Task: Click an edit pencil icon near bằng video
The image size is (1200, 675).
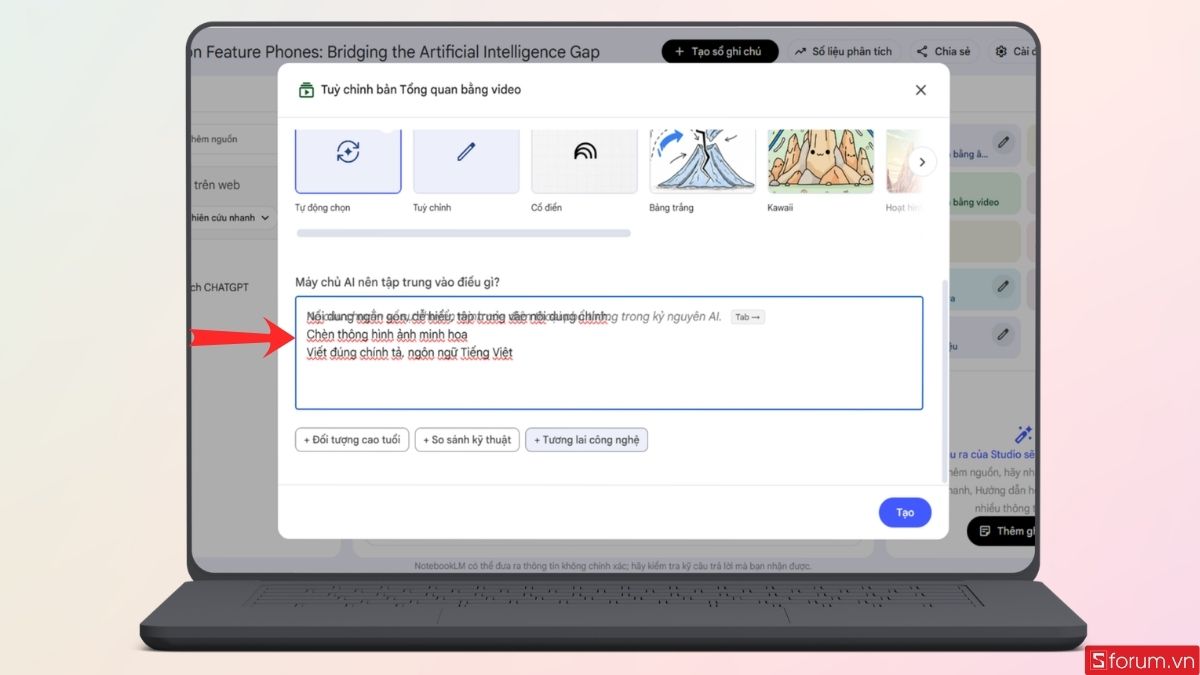Action: (x=1003, y=143)
